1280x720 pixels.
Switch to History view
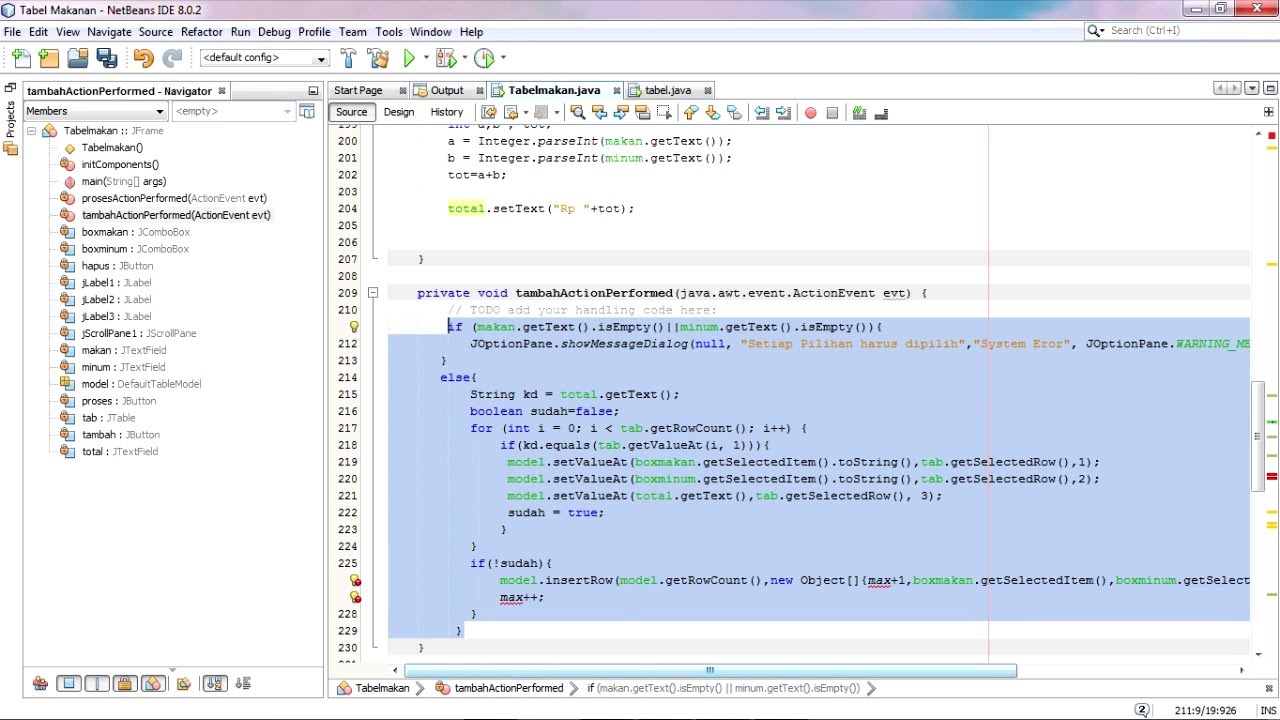(446, 112)
